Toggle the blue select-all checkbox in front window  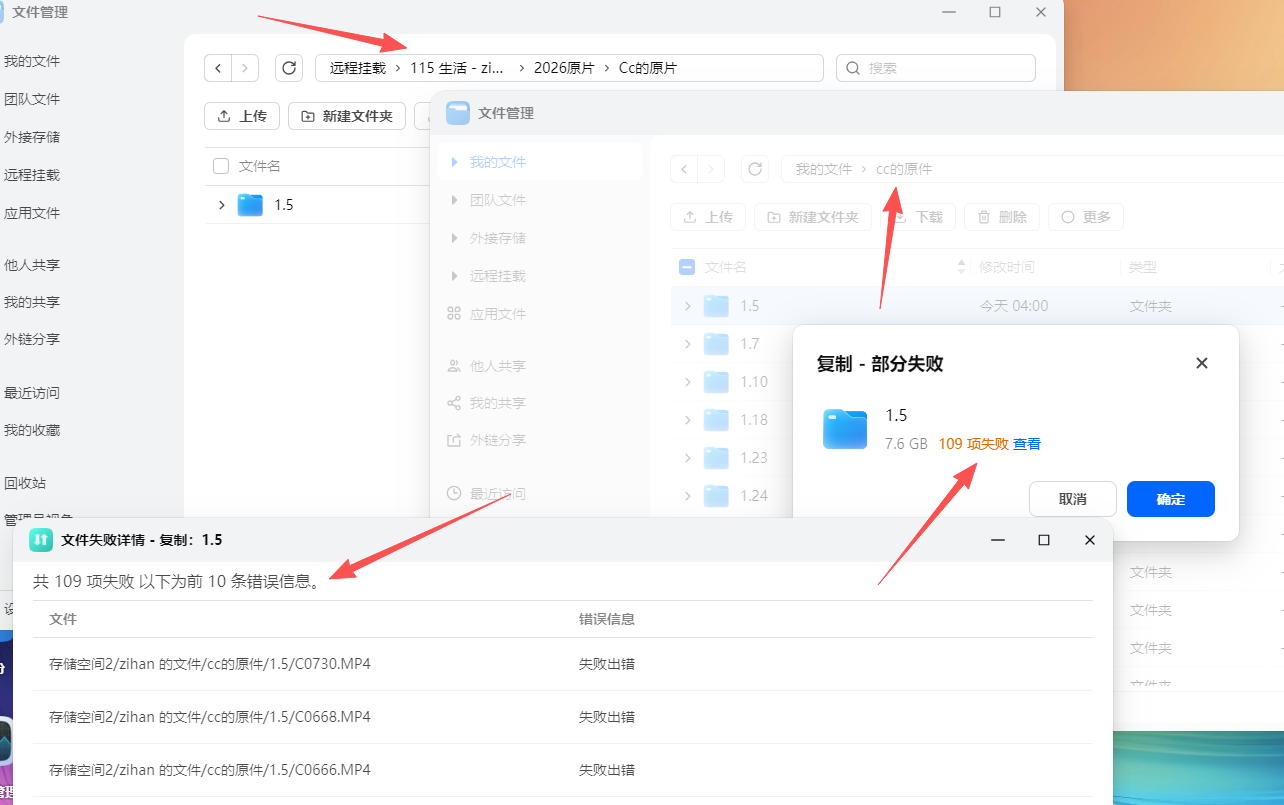(687, 267)
